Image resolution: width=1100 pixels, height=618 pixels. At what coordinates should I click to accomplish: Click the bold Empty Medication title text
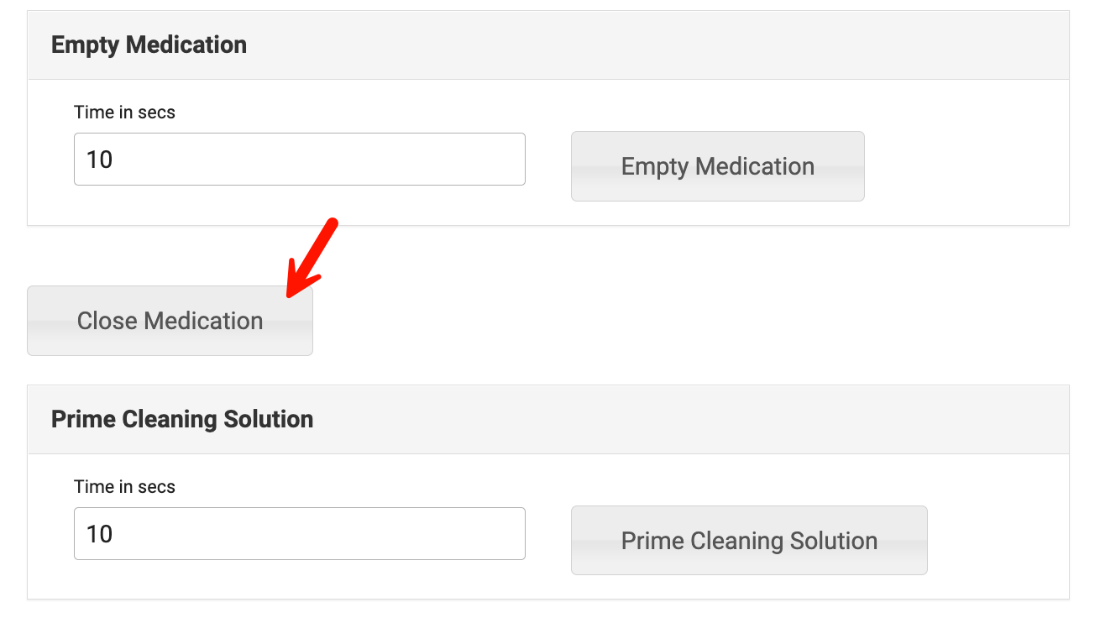[149, 45]
